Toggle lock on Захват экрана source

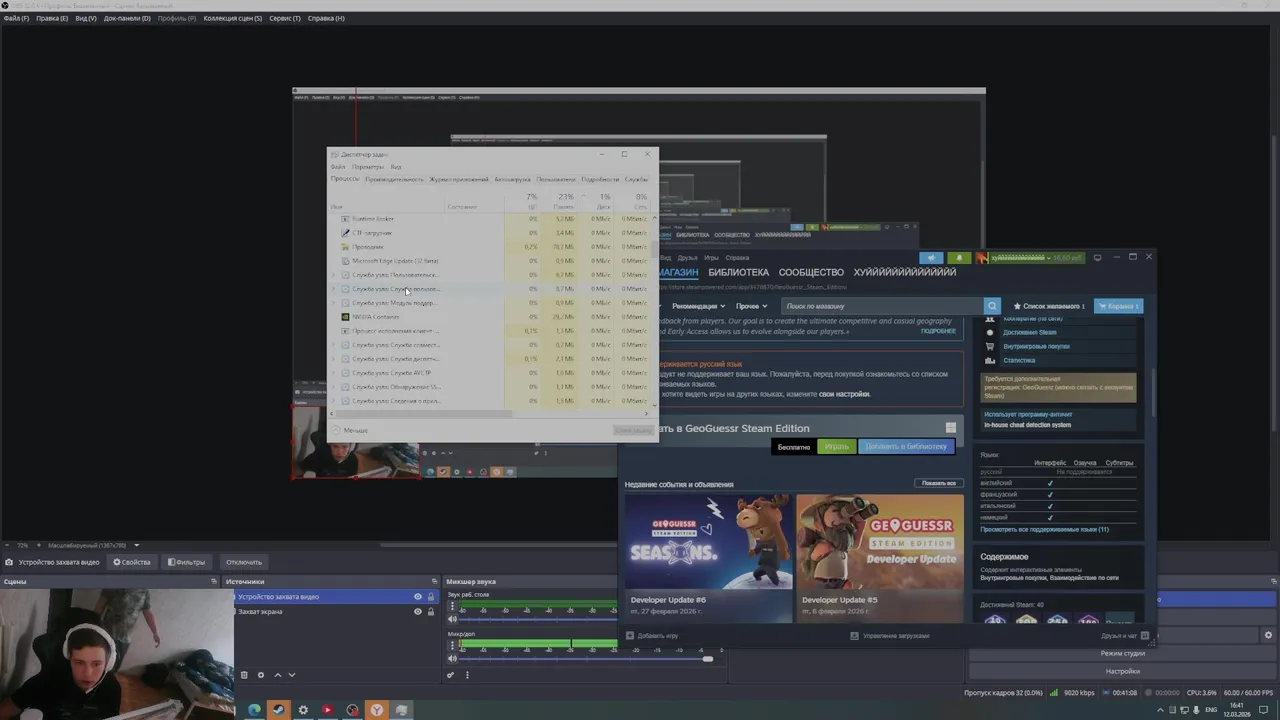pos(431,611)
